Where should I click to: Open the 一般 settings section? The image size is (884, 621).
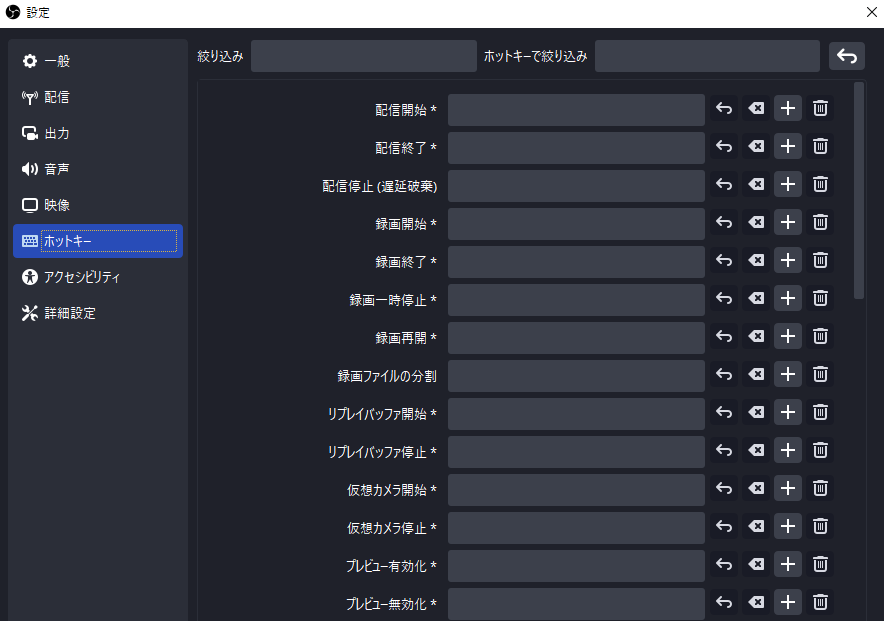tap(57, 62)
